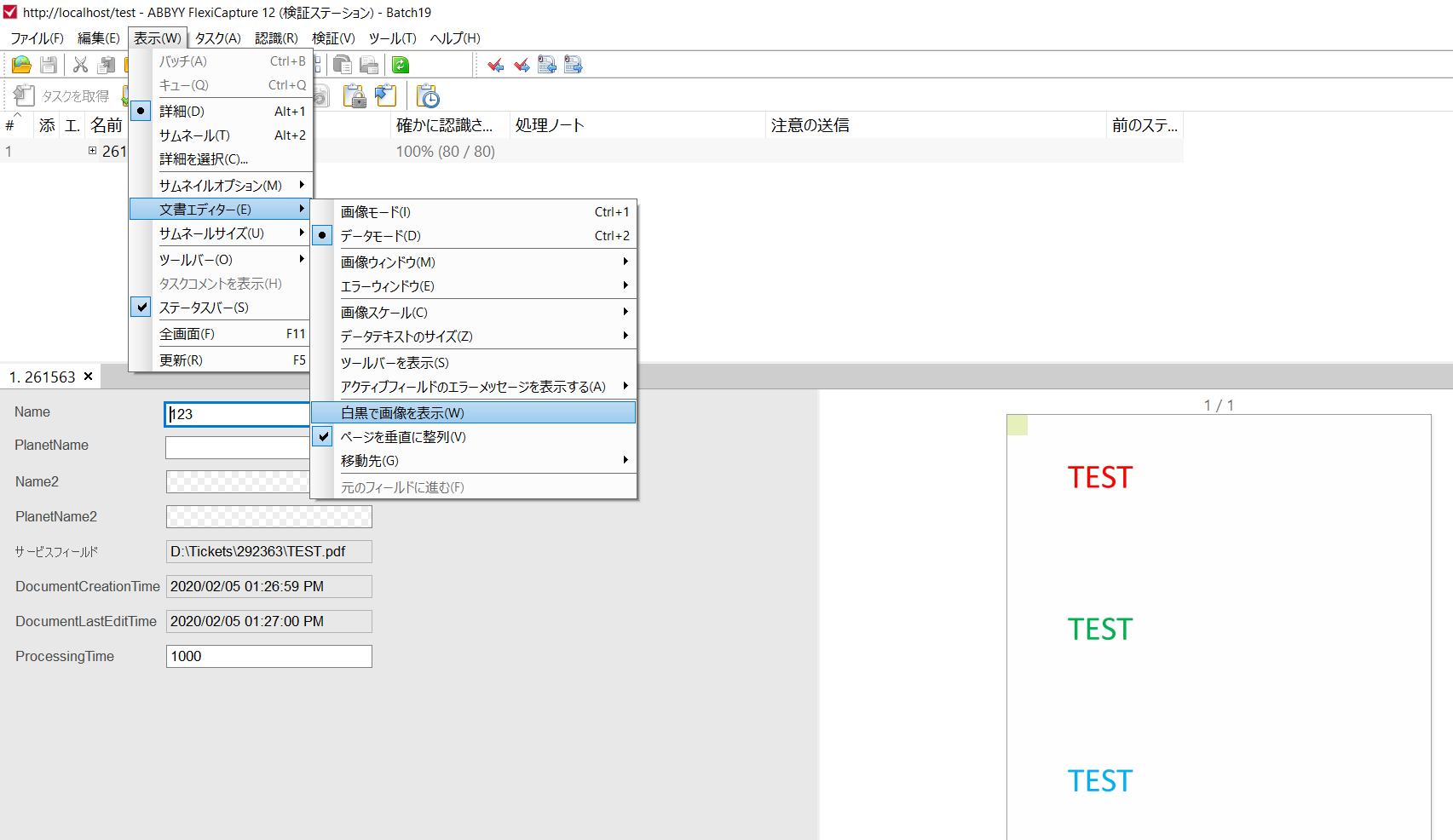
Task: Select 詳細(D) radio view option
Action: (x=221, y=111)
